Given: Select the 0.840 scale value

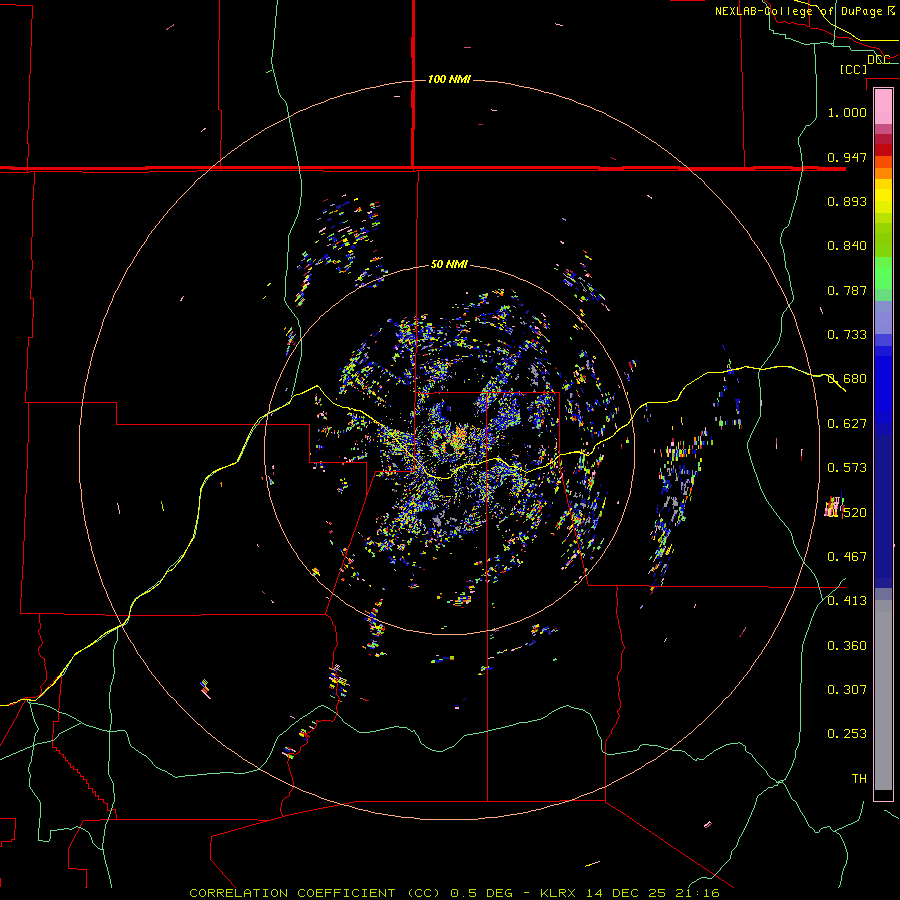Looking at the screenshot, I should click(x=847, y=246).
